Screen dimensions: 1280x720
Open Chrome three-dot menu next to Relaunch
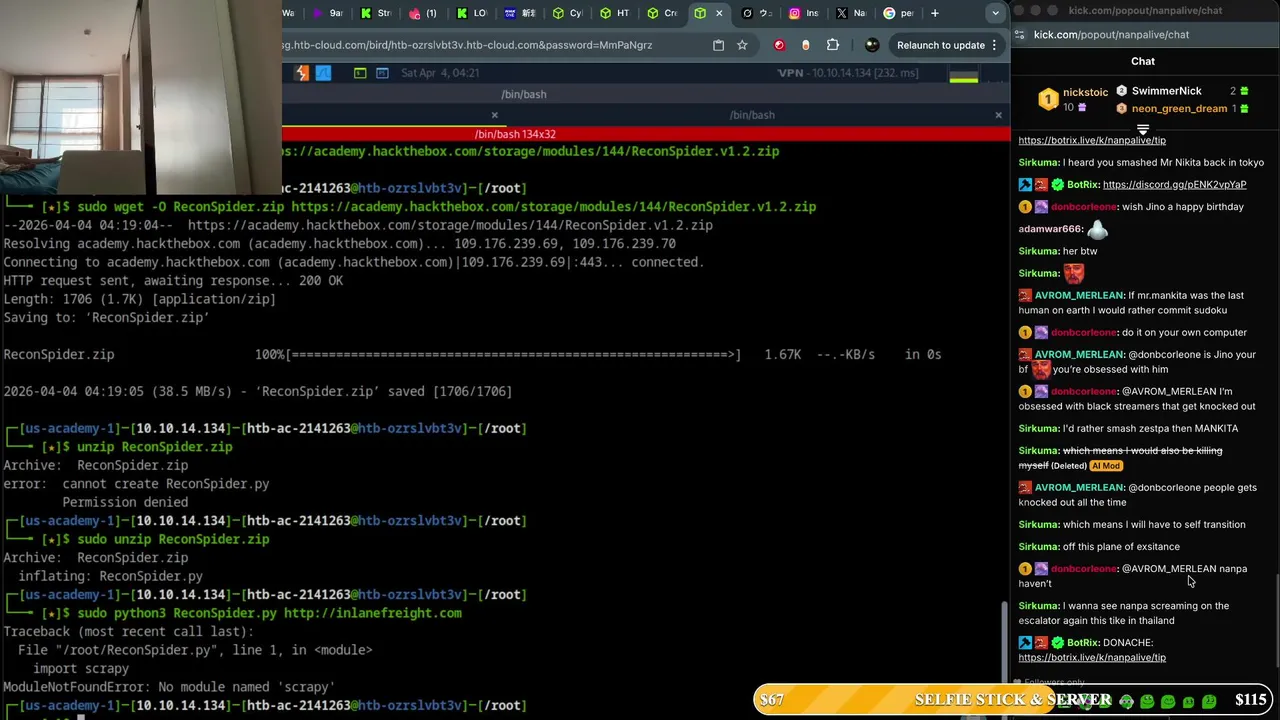995,45
